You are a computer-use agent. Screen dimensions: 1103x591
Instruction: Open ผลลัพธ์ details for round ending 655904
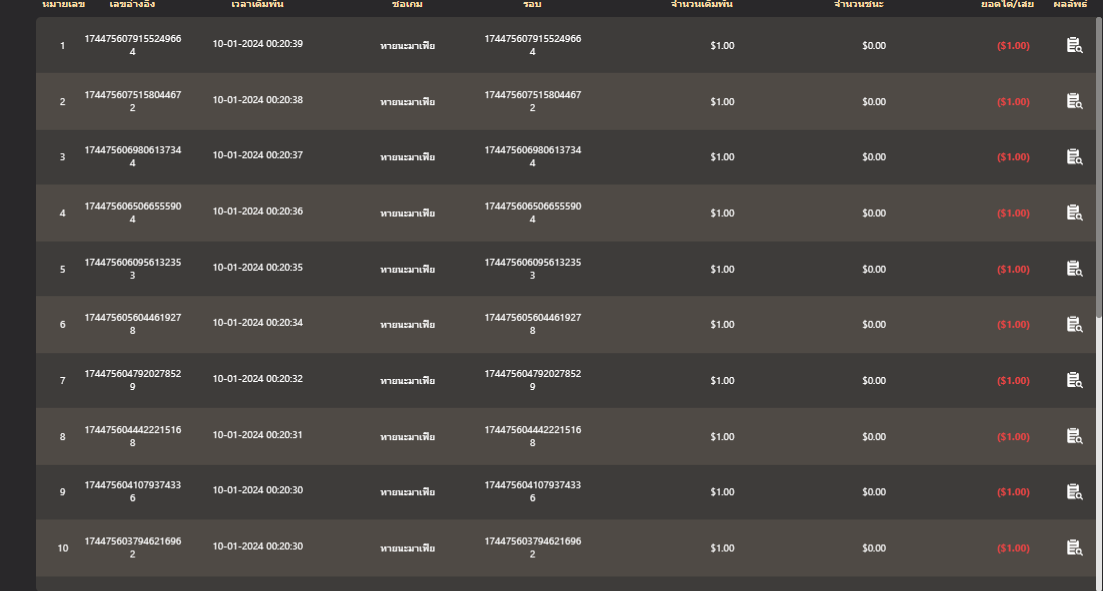click(x=1075, y=212)
